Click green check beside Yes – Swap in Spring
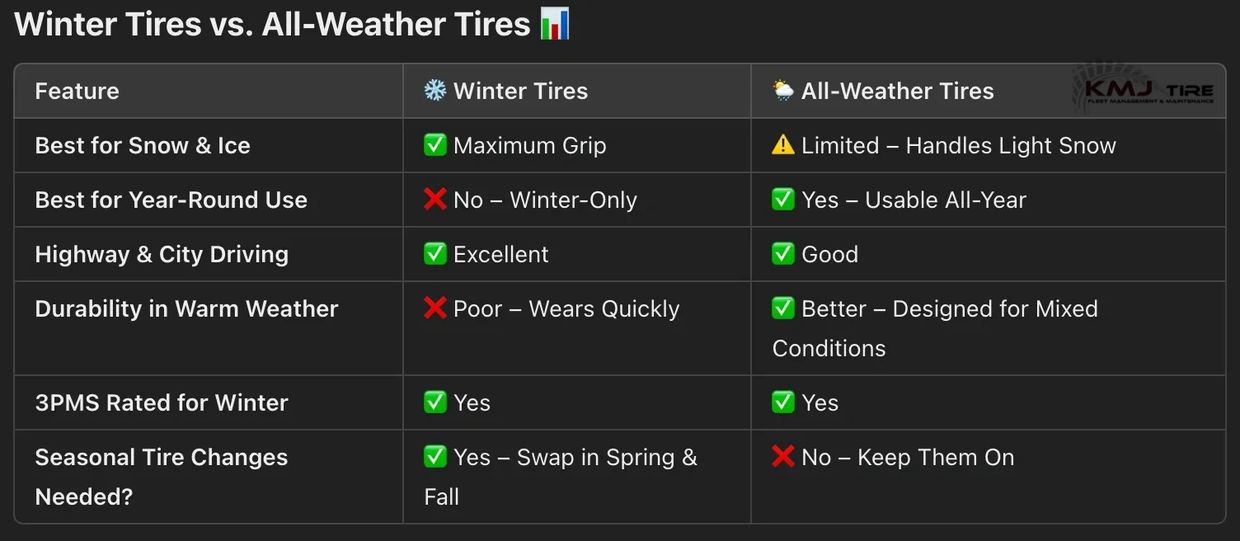1240x541 pixels. pos(435,457)
